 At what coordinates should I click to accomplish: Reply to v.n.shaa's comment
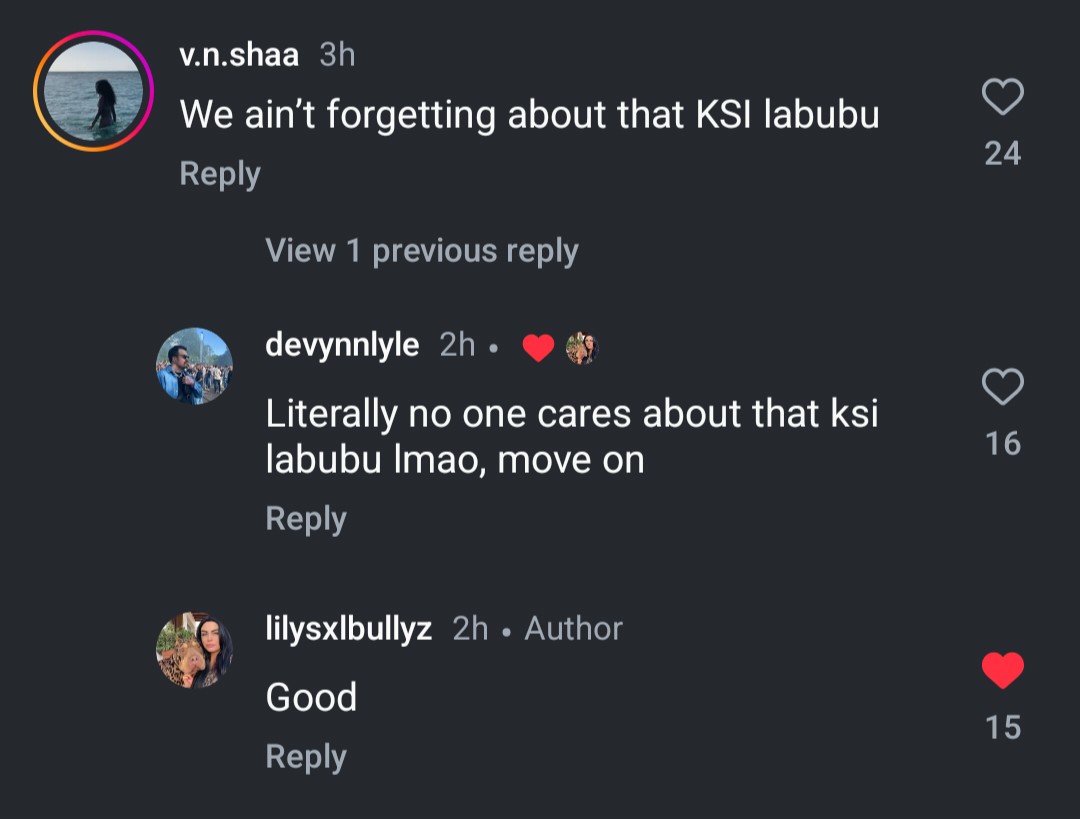[219, 173]
